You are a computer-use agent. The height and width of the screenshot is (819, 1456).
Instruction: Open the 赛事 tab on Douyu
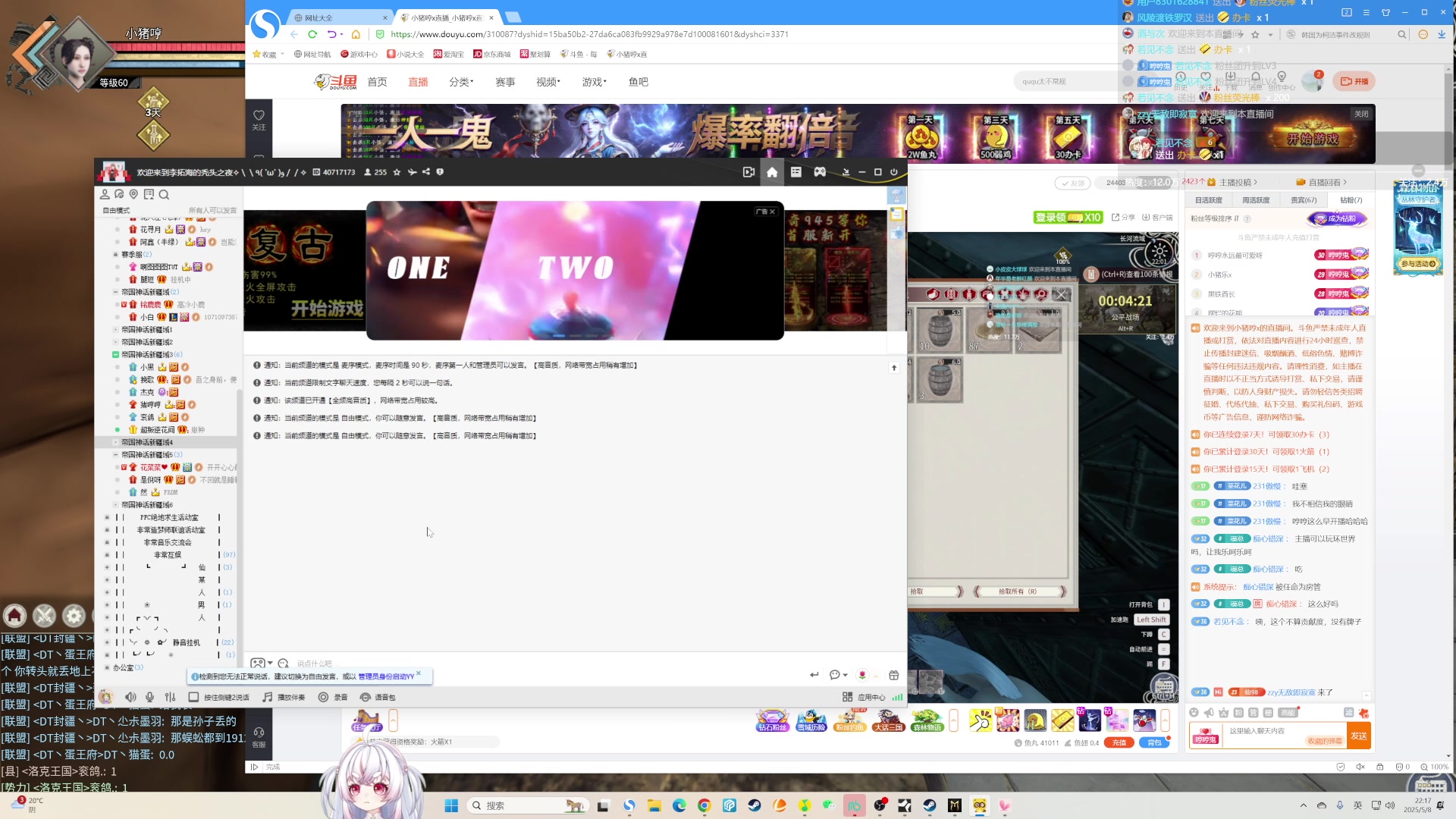(505, 82)
